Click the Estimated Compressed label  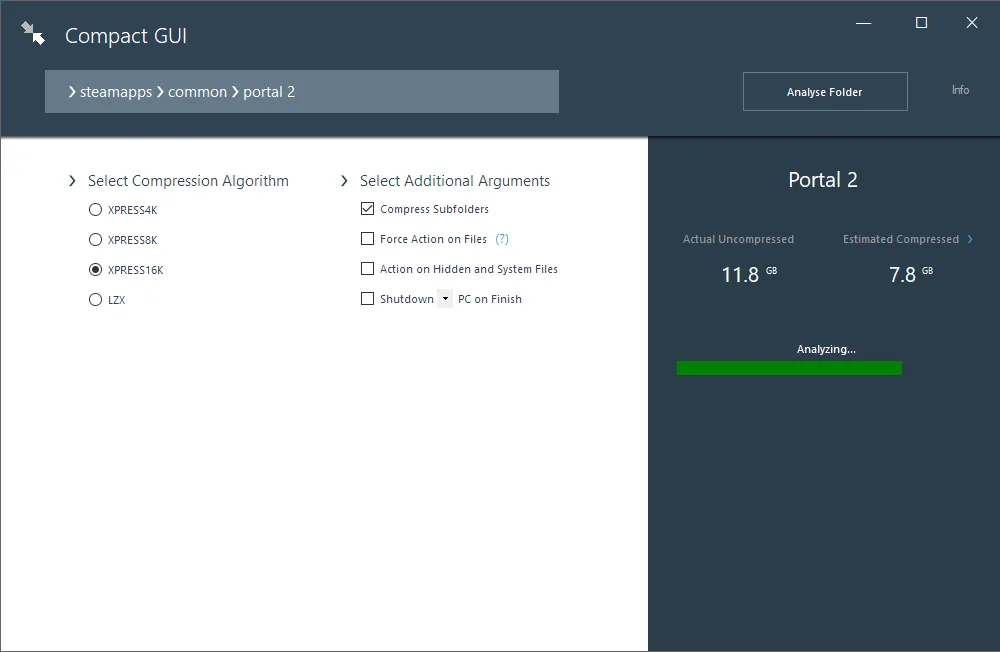[x=901, y=239]
